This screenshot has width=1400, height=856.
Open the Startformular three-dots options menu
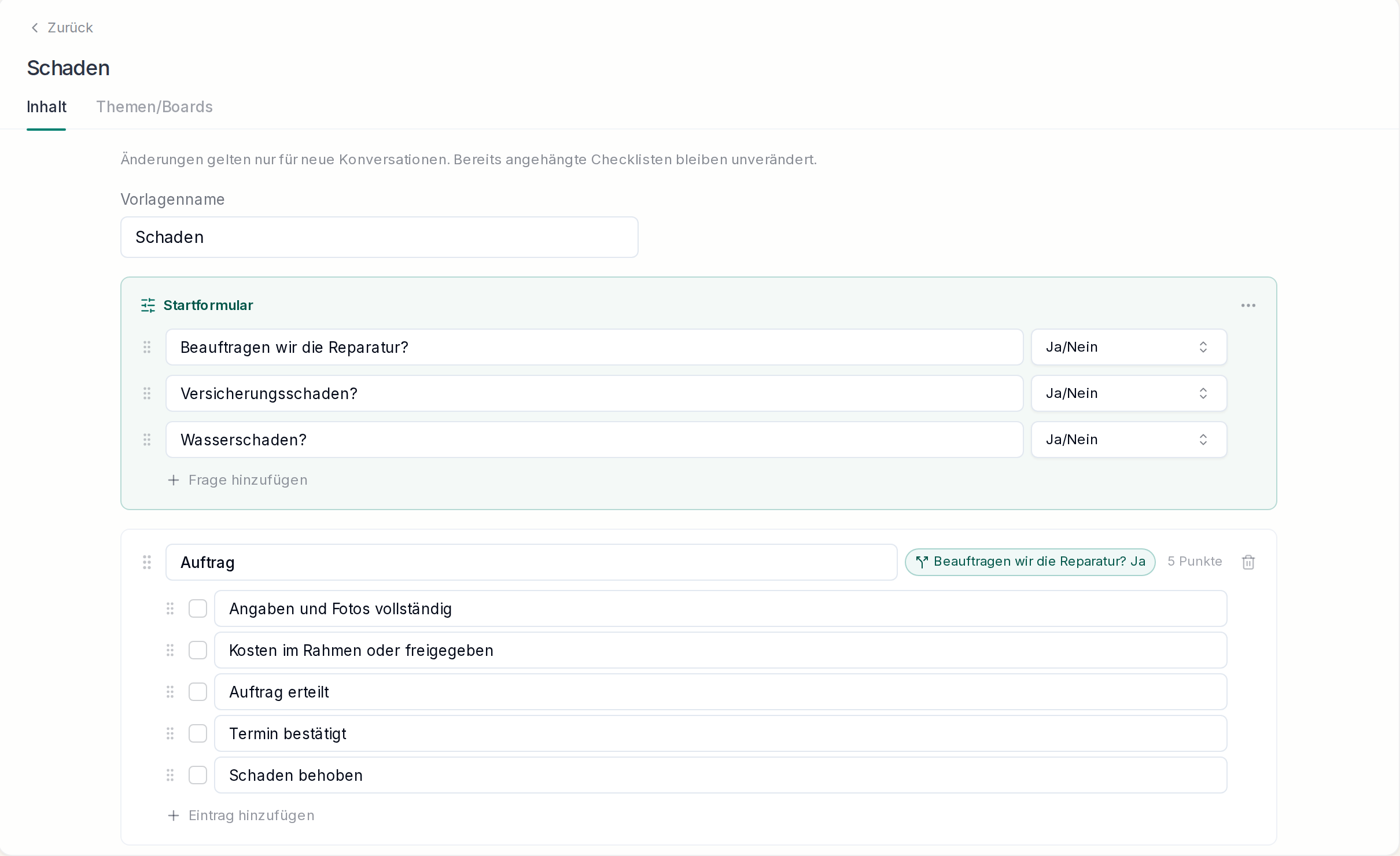[1248, 305]
